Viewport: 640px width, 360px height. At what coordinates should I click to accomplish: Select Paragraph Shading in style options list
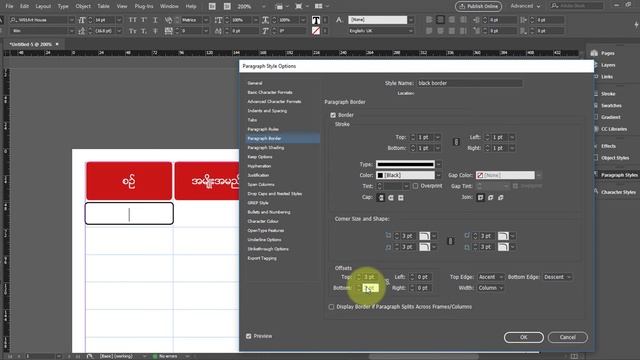[266, 148]
